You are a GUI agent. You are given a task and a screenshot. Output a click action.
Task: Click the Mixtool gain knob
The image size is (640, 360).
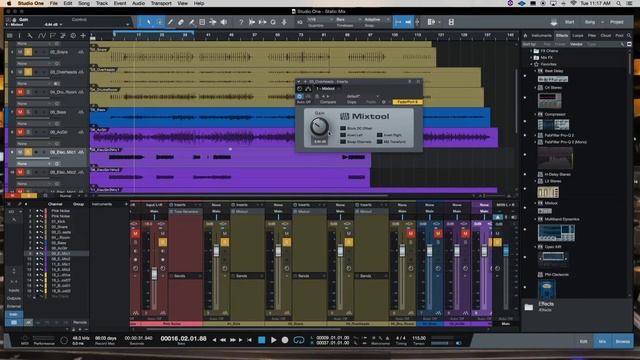coord(319,126)
